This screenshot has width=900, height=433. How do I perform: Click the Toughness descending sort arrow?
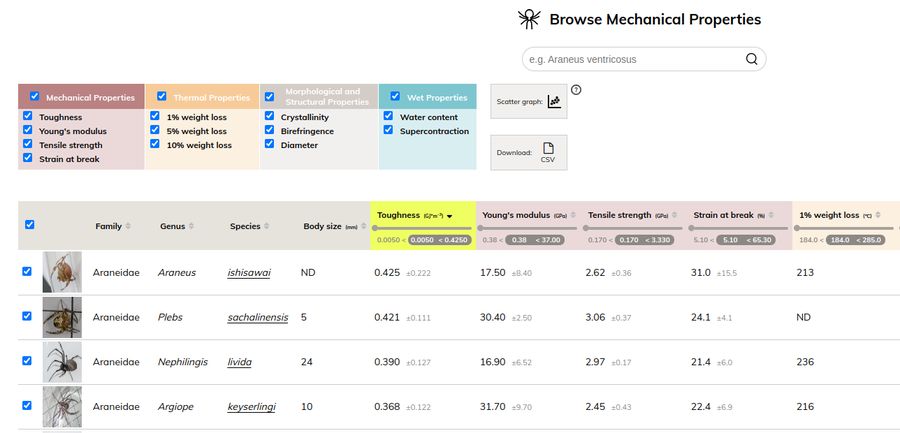[x=450, y=215]
